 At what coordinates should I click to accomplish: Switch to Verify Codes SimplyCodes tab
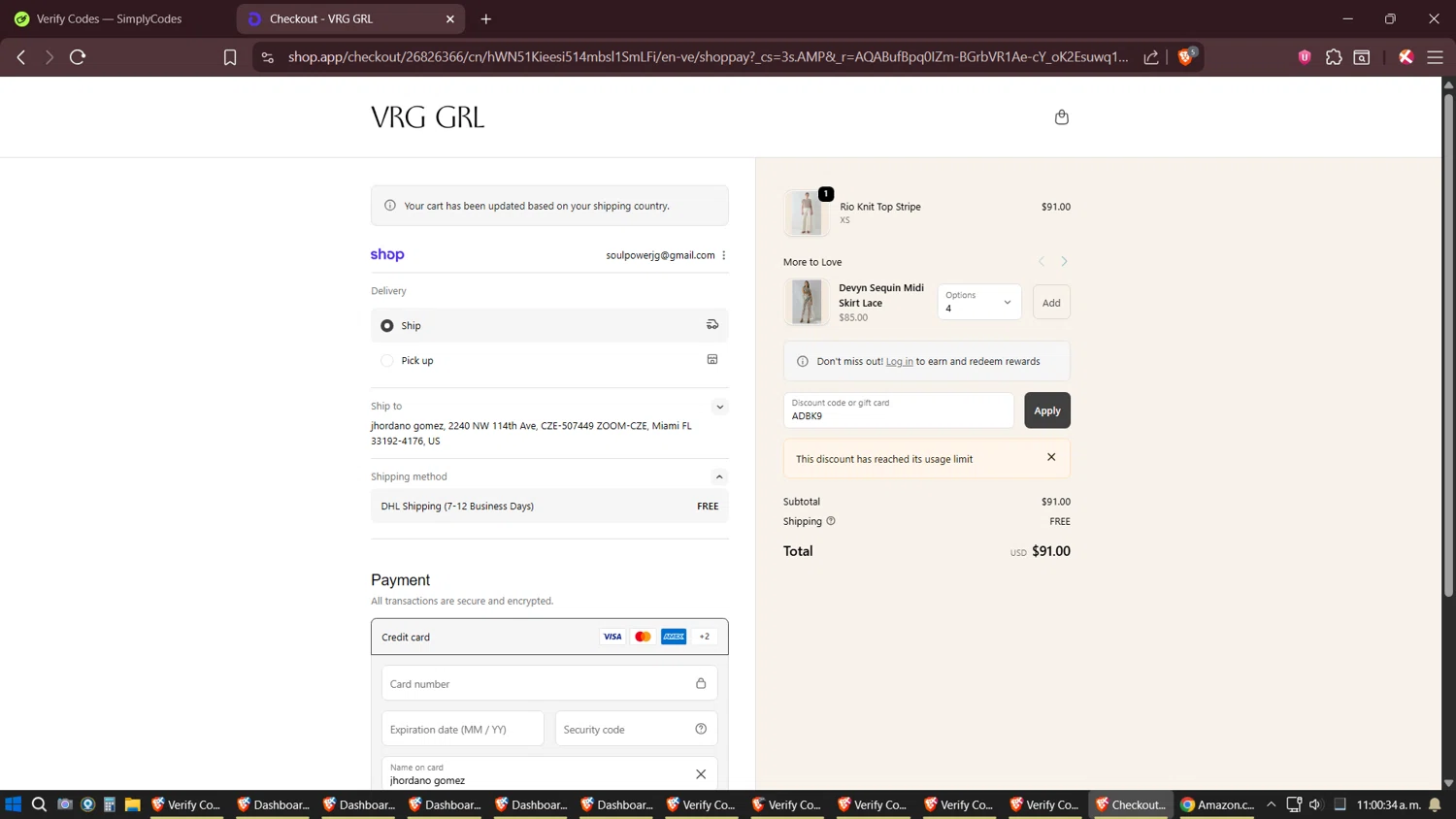[116, 18]
